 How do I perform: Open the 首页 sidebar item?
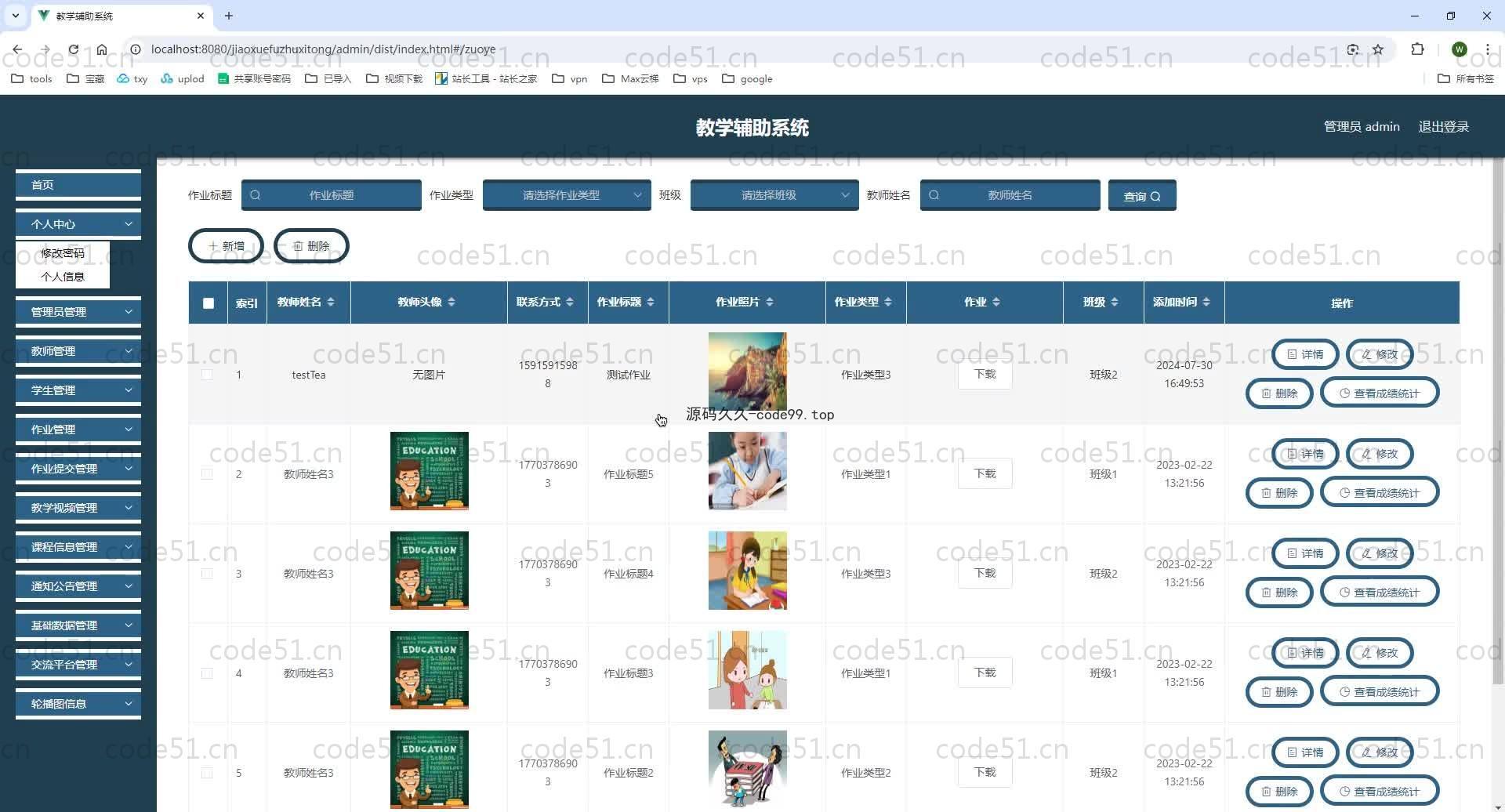point(78,185)
